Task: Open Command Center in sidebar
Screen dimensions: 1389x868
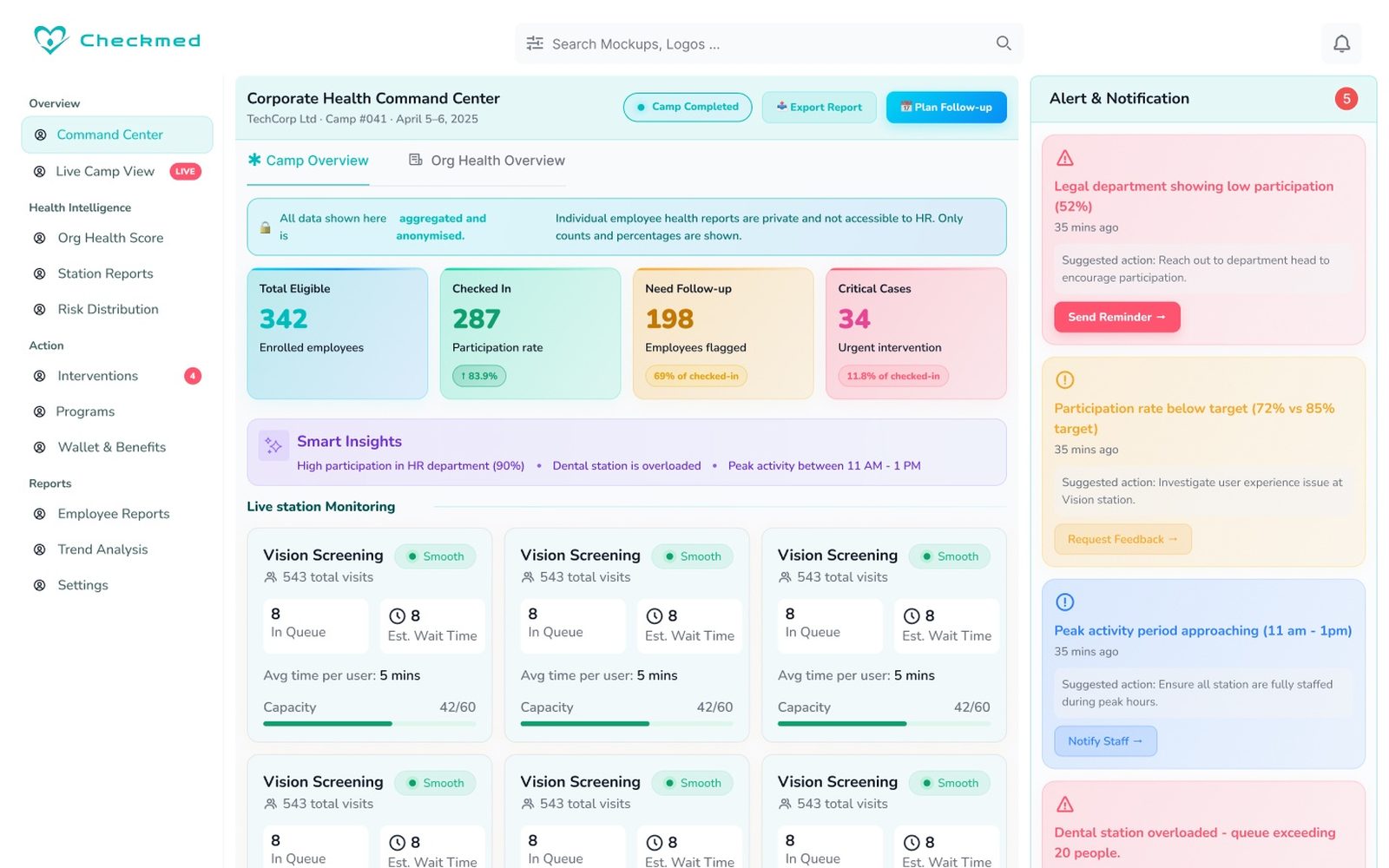Action: [117, 135]
